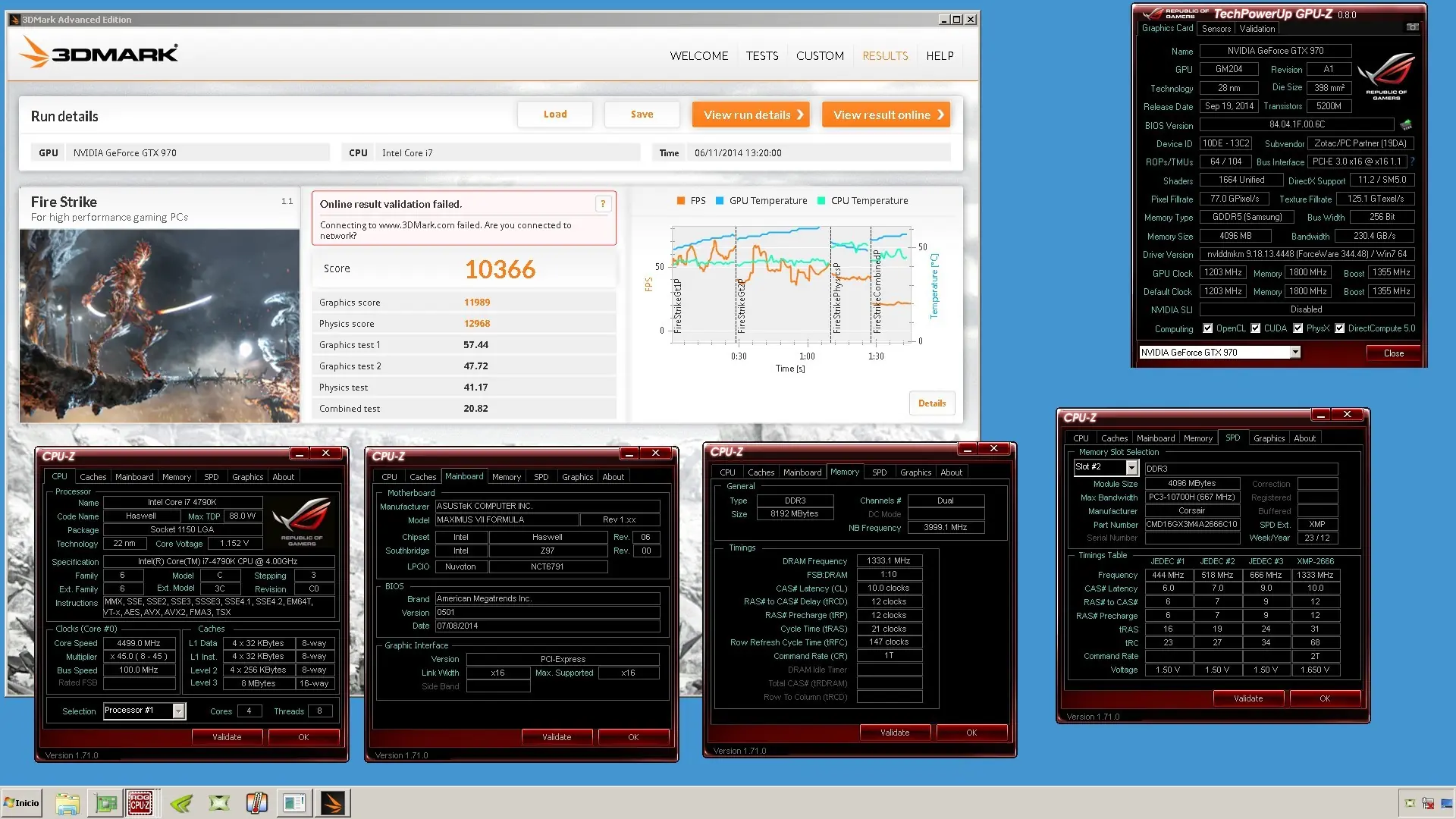Open the HELP tab in 3DMark
Screen dimensions: 1456x819
(940, 56)
